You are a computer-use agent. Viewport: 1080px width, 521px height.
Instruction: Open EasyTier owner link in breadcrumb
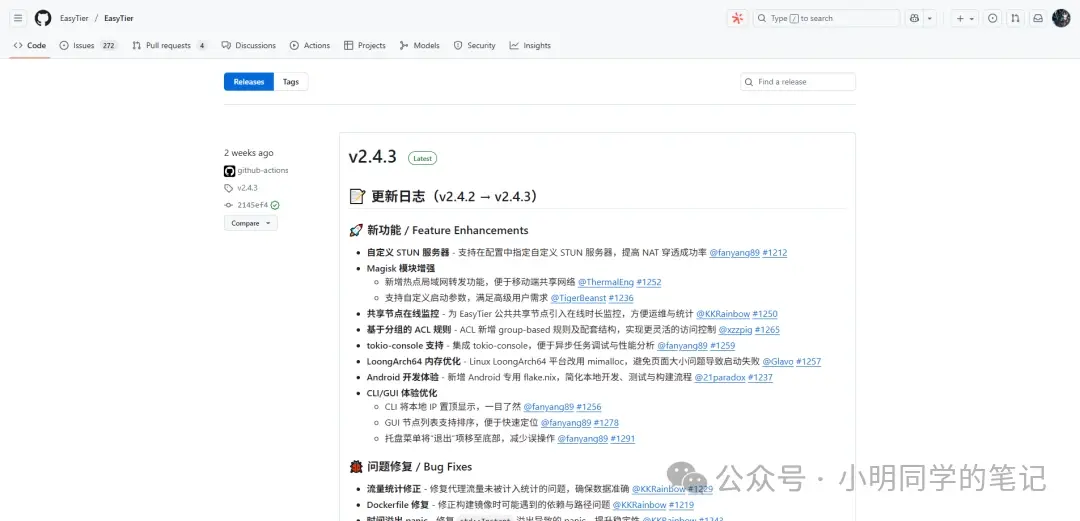coord(73,19)
